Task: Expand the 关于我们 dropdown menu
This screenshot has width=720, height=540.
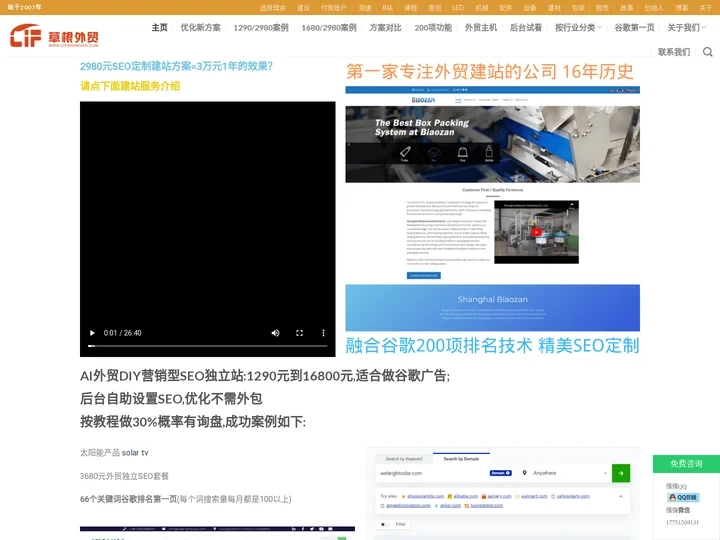Action: [686, 28]
